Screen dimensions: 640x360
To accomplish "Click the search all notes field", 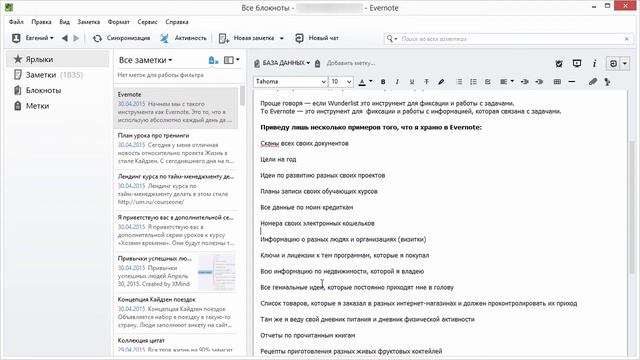I will pyautogui.click(x=509, y=39).
